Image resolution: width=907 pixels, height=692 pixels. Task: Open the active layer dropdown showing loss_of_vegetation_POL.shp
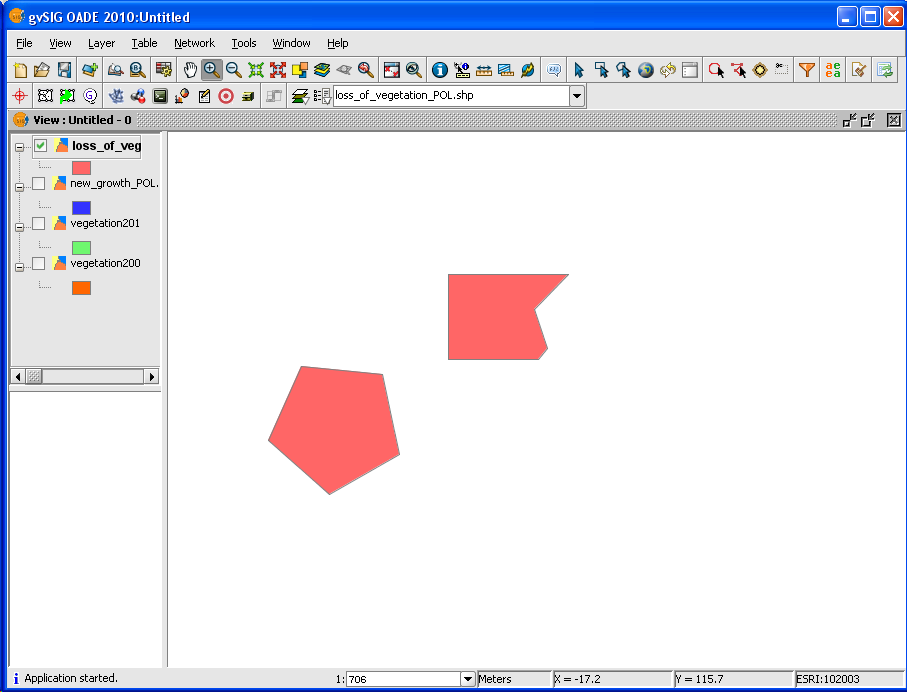pos(576,95)
